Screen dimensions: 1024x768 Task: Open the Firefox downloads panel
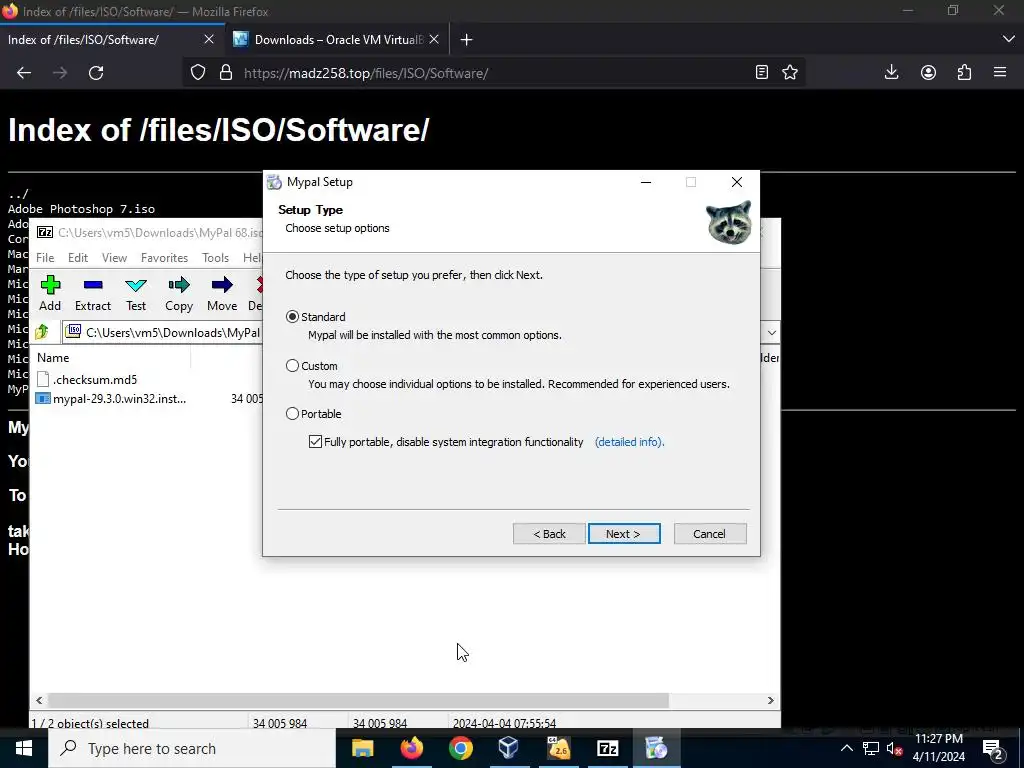click(891, 72)
